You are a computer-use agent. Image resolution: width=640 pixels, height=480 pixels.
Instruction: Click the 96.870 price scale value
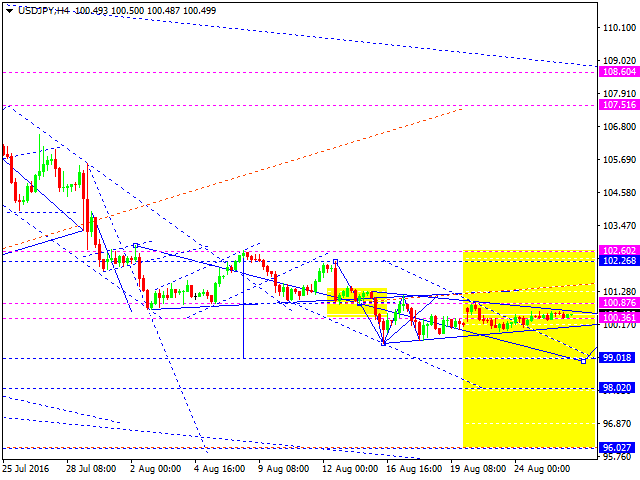617,424
